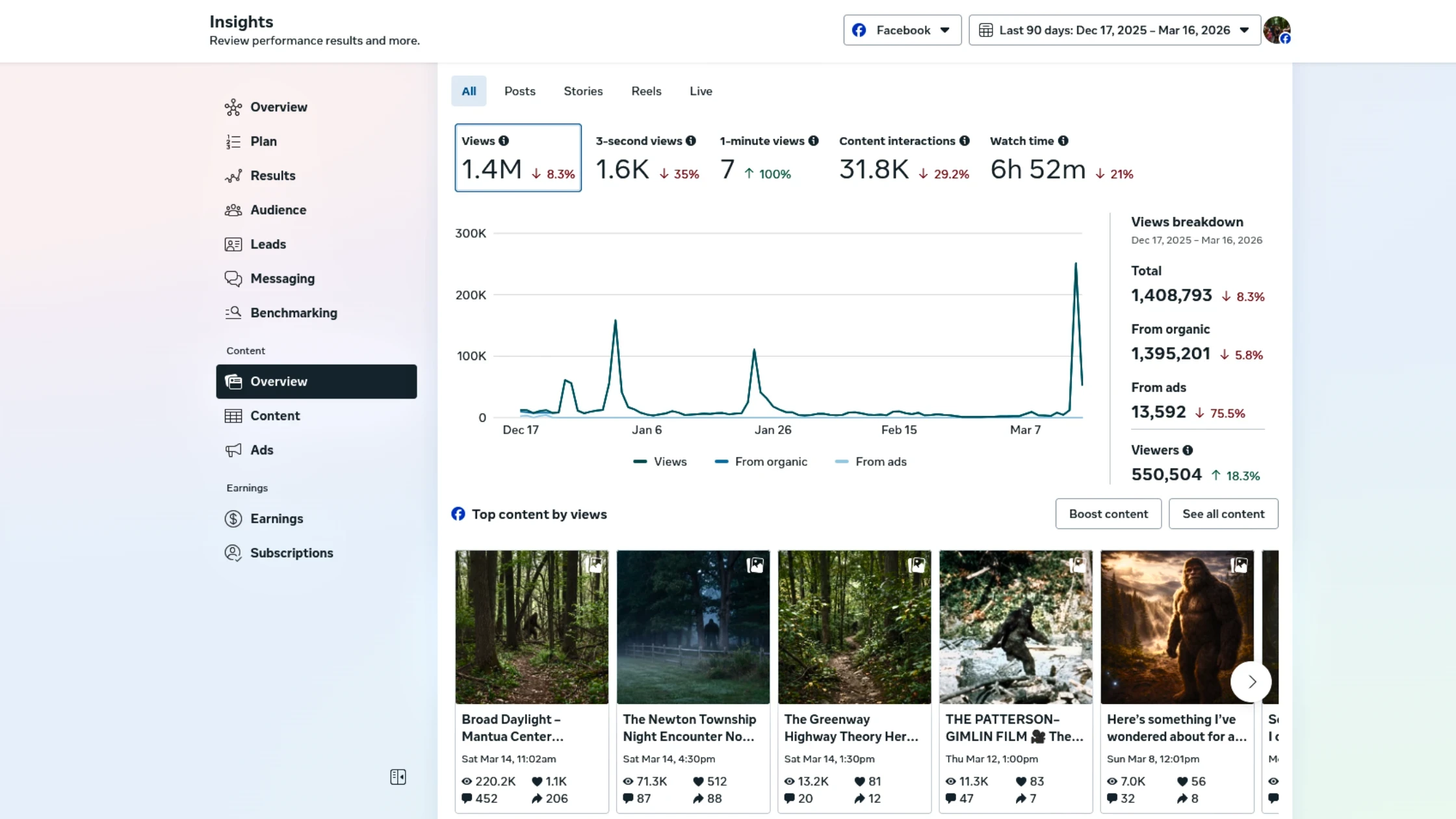Toggle From organic legend series

pyautogui.click(x=760, y=461)
